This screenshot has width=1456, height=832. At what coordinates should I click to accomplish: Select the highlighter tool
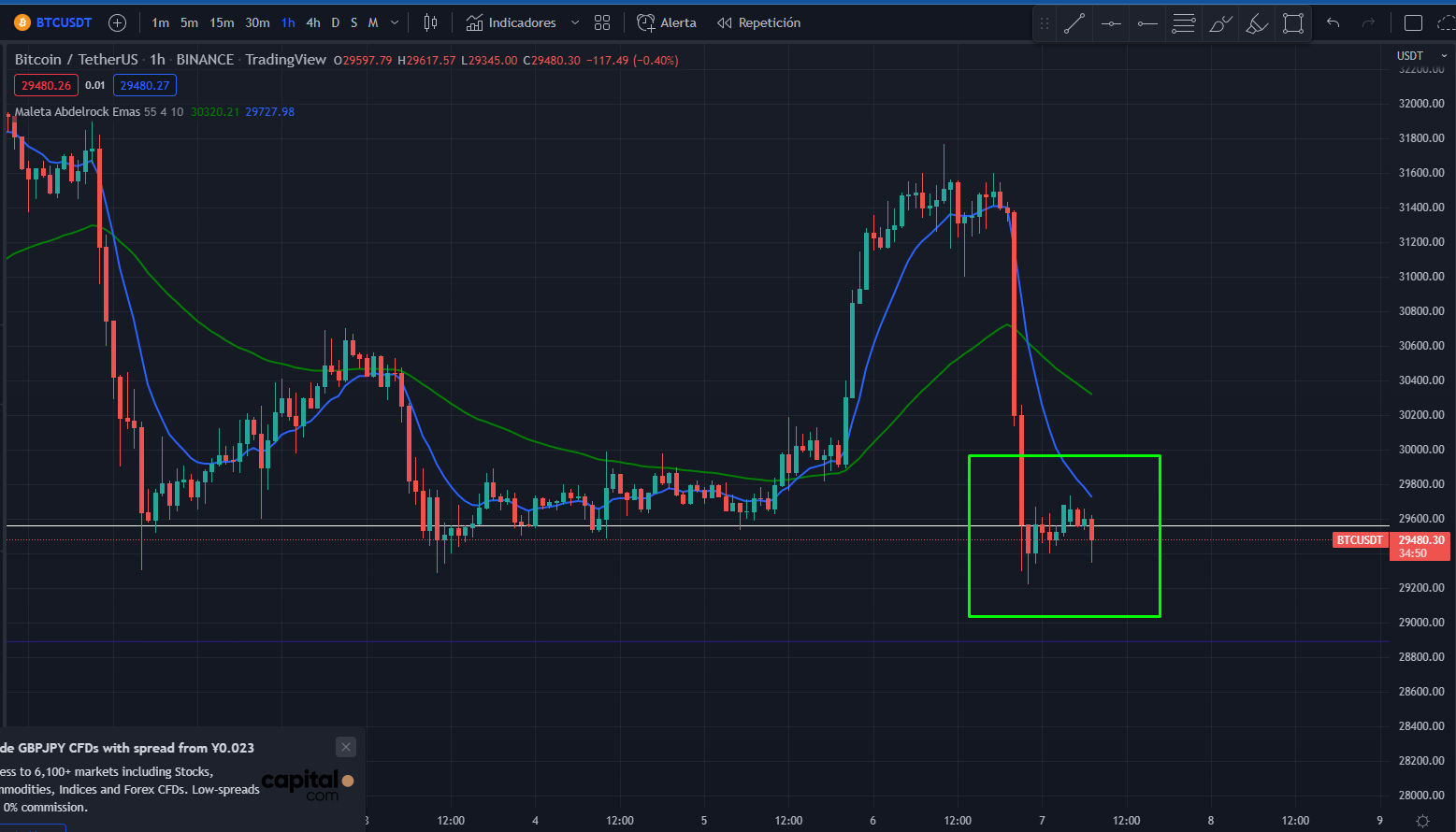(x=1257, y=23)
